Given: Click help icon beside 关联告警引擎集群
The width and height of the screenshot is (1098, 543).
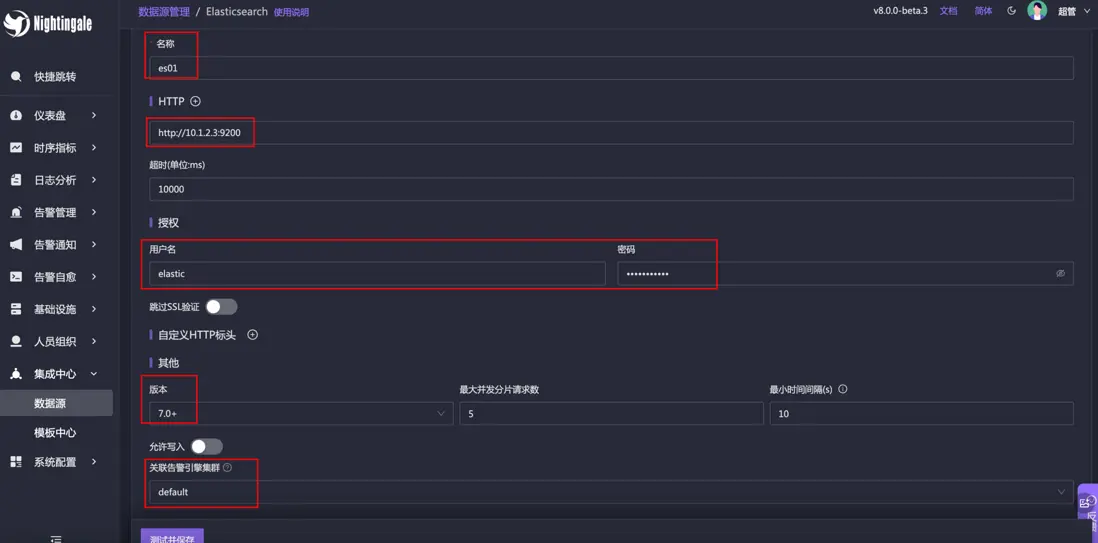Looking at the screenshot, I should coord(227,467).
